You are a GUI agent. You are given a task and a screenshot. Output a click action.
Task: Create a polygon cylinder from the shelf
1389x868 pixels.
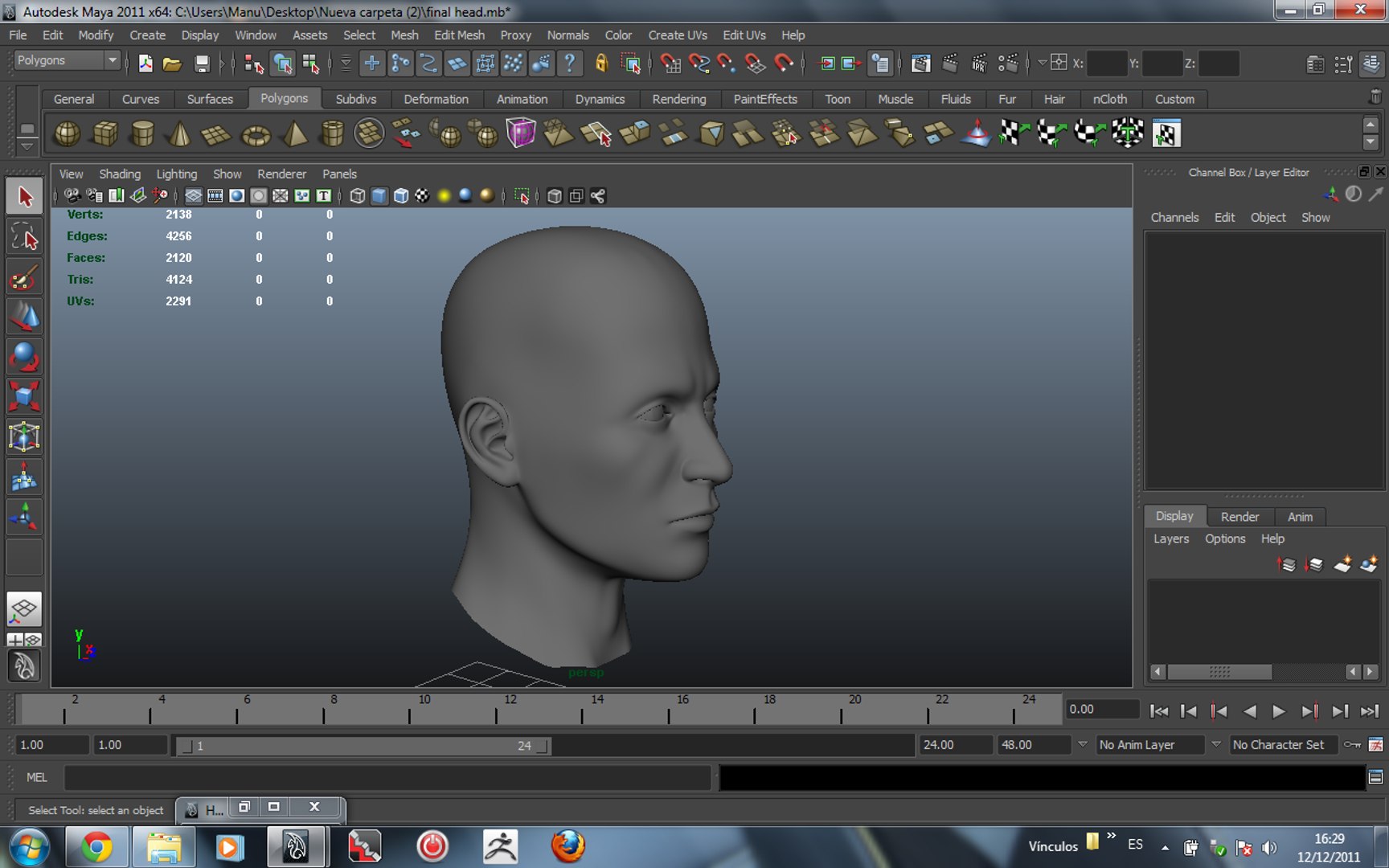pos(142,133)
